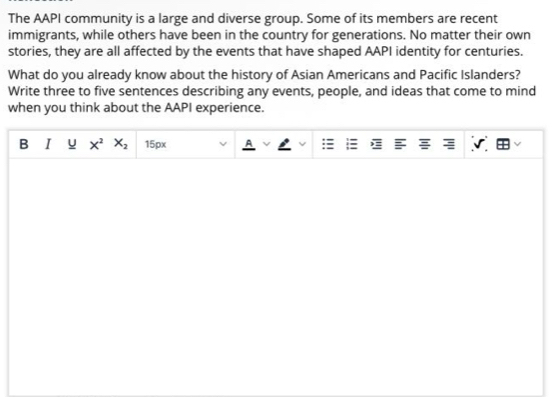This screenshot has width=559, height=397.
Task: Insert a bulleted list
Action: (328, 144)
